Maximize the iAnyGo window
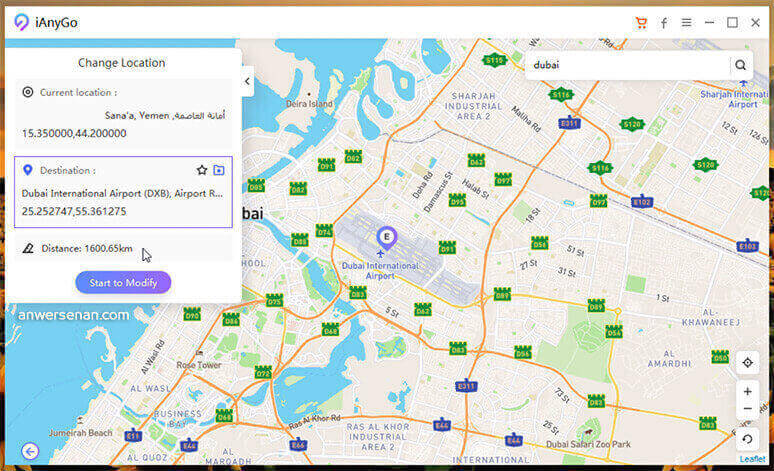Screen dimensions: 774x471 point(733,23)
